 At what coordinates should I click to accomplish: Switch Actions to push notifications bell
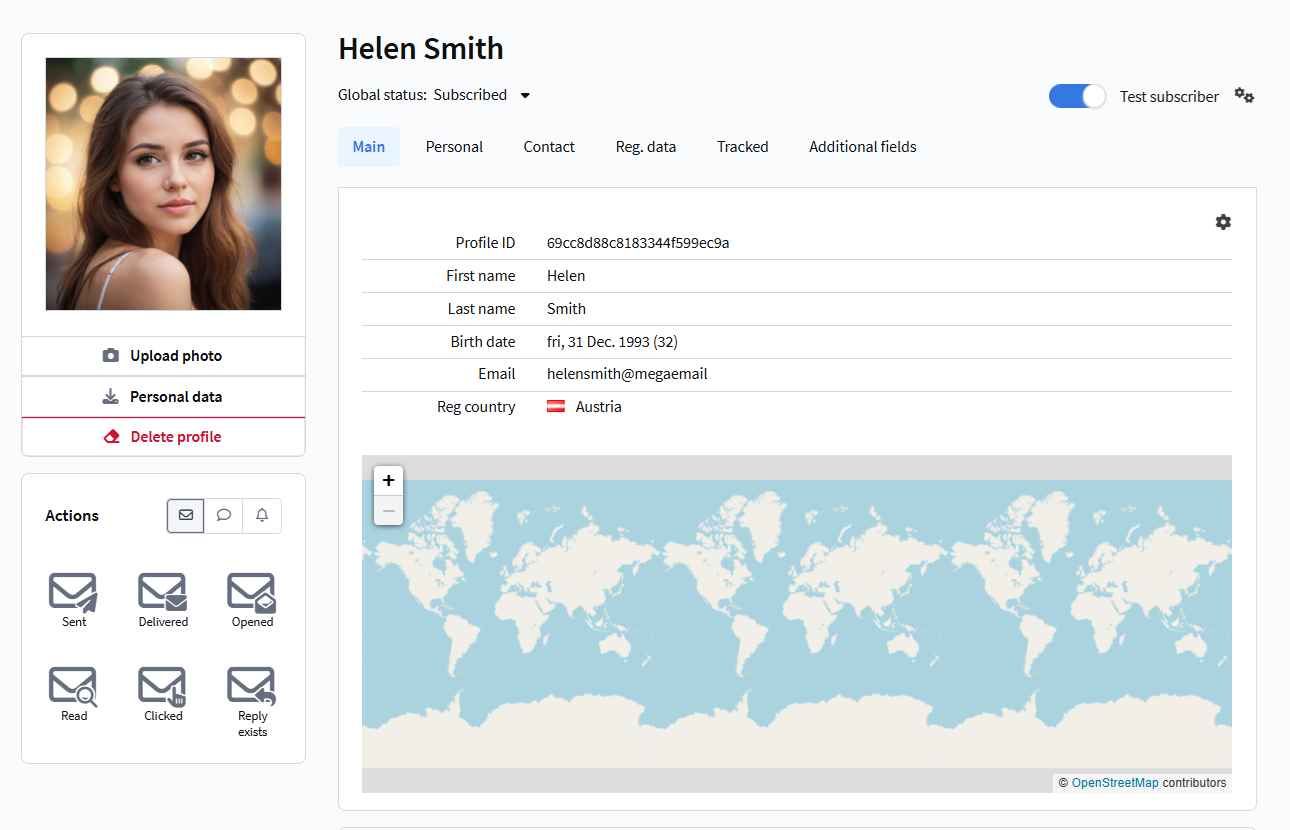coord(262,515)
